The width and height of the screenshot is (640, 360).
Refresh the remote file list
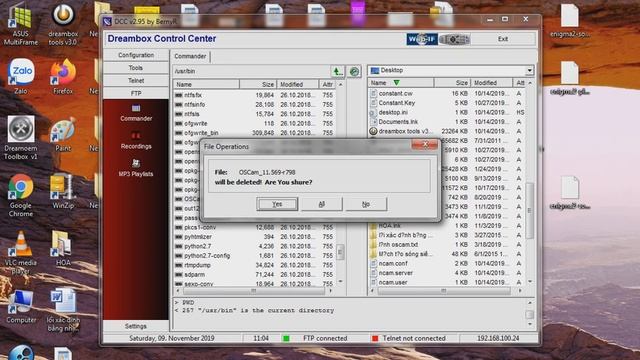coord(354,71)
